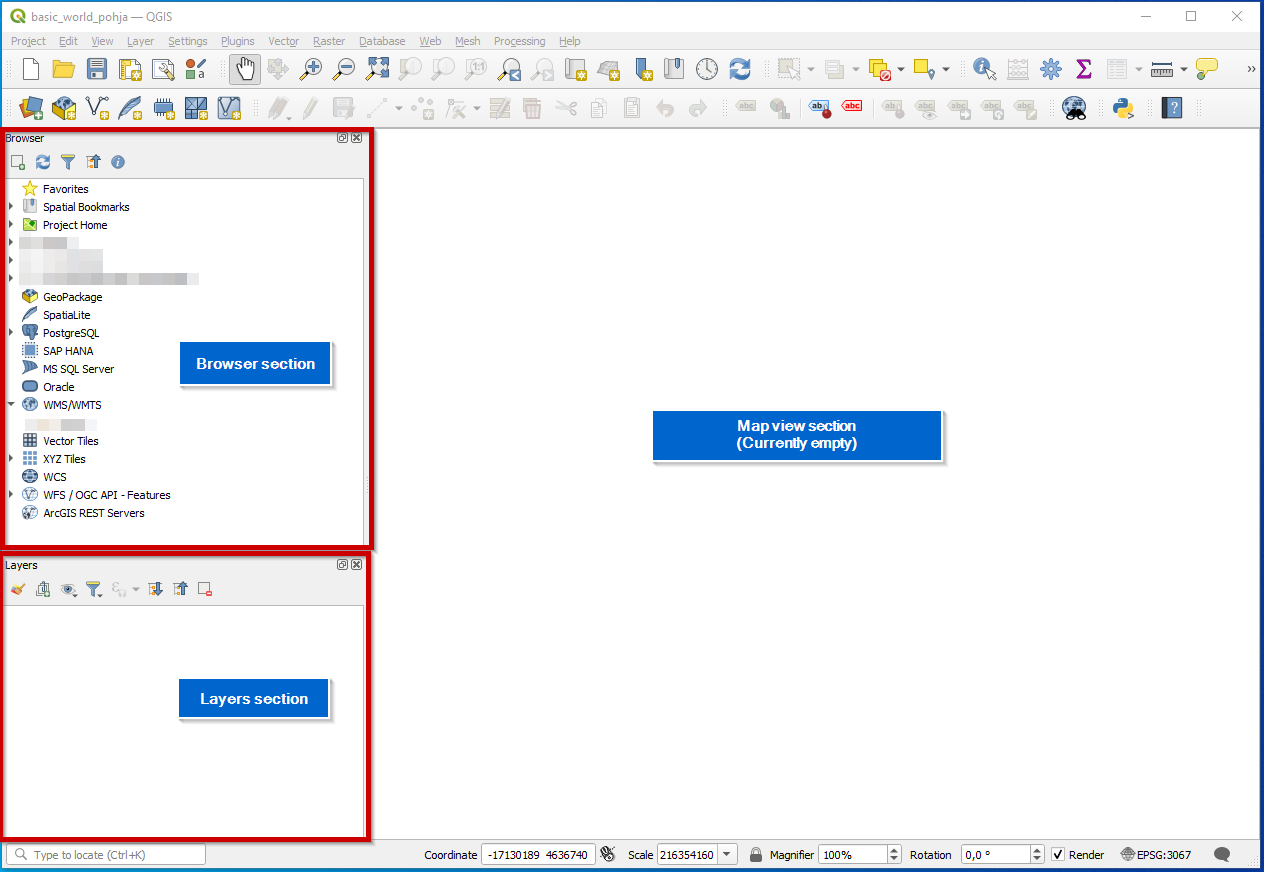1264x872 pixels.
Task: Select ArcGIS REST Servers in Browser tree
Action: click(x=93, y=513)
